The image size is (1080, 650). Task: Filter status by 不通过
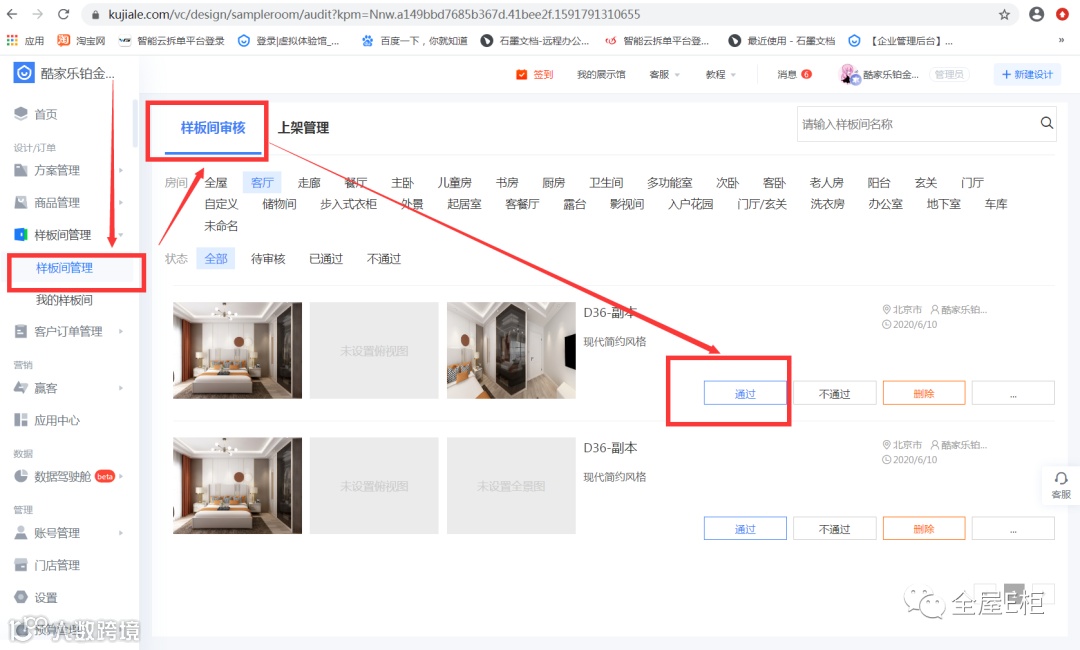pyautogui.click(x=384, y=258)
